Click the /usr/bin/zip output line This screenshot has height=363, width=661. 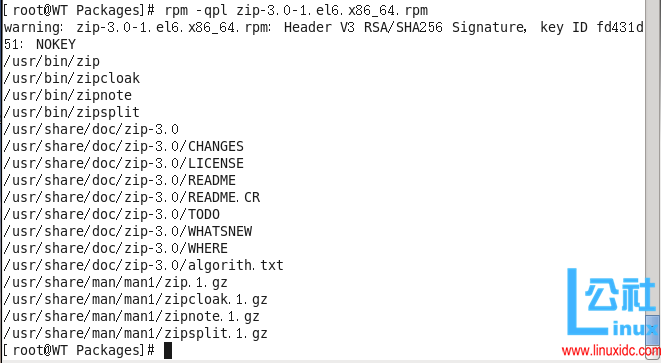(51, 62)
